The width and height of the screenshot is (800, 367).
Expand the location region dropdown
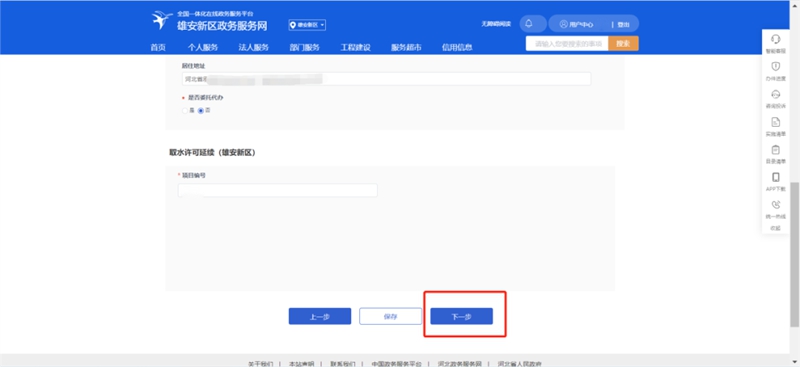pyautogui.click(x=307, y=25)
